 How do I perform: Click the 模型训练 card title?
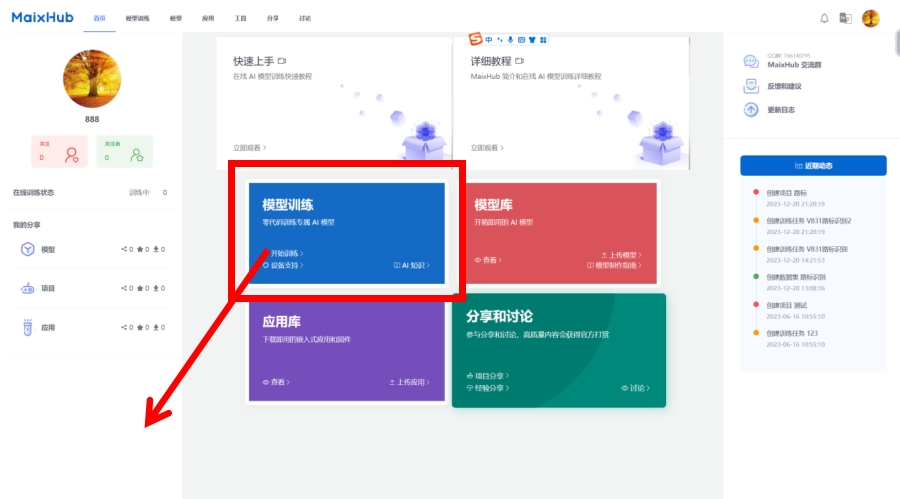tap(288, 205)
